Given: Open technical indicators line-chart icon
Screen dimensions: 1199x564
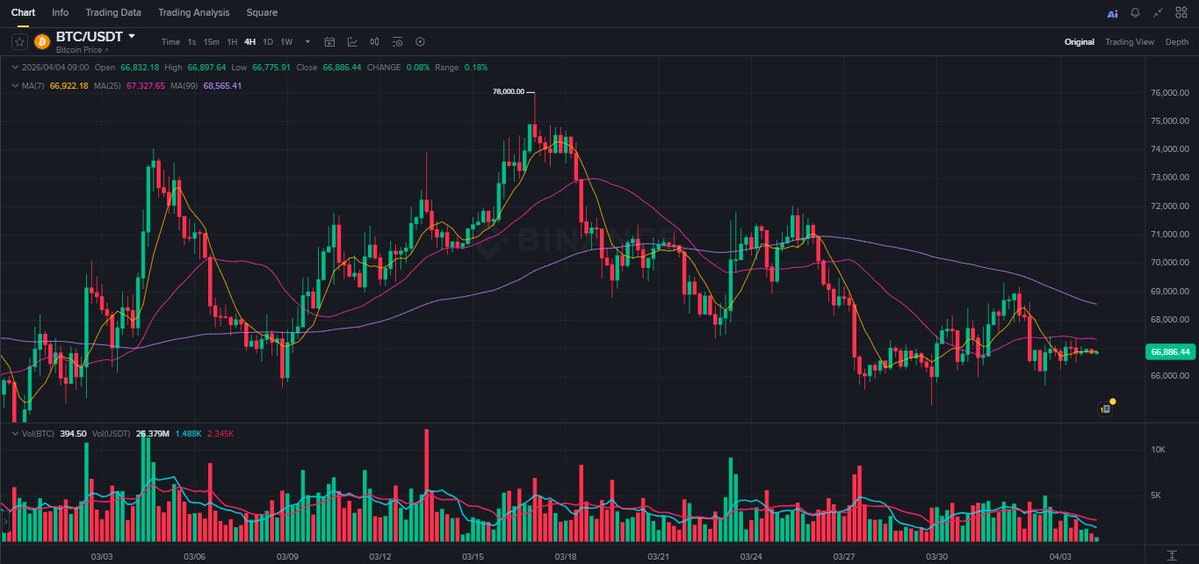Looking at the screenshot, I should [352, 42].
